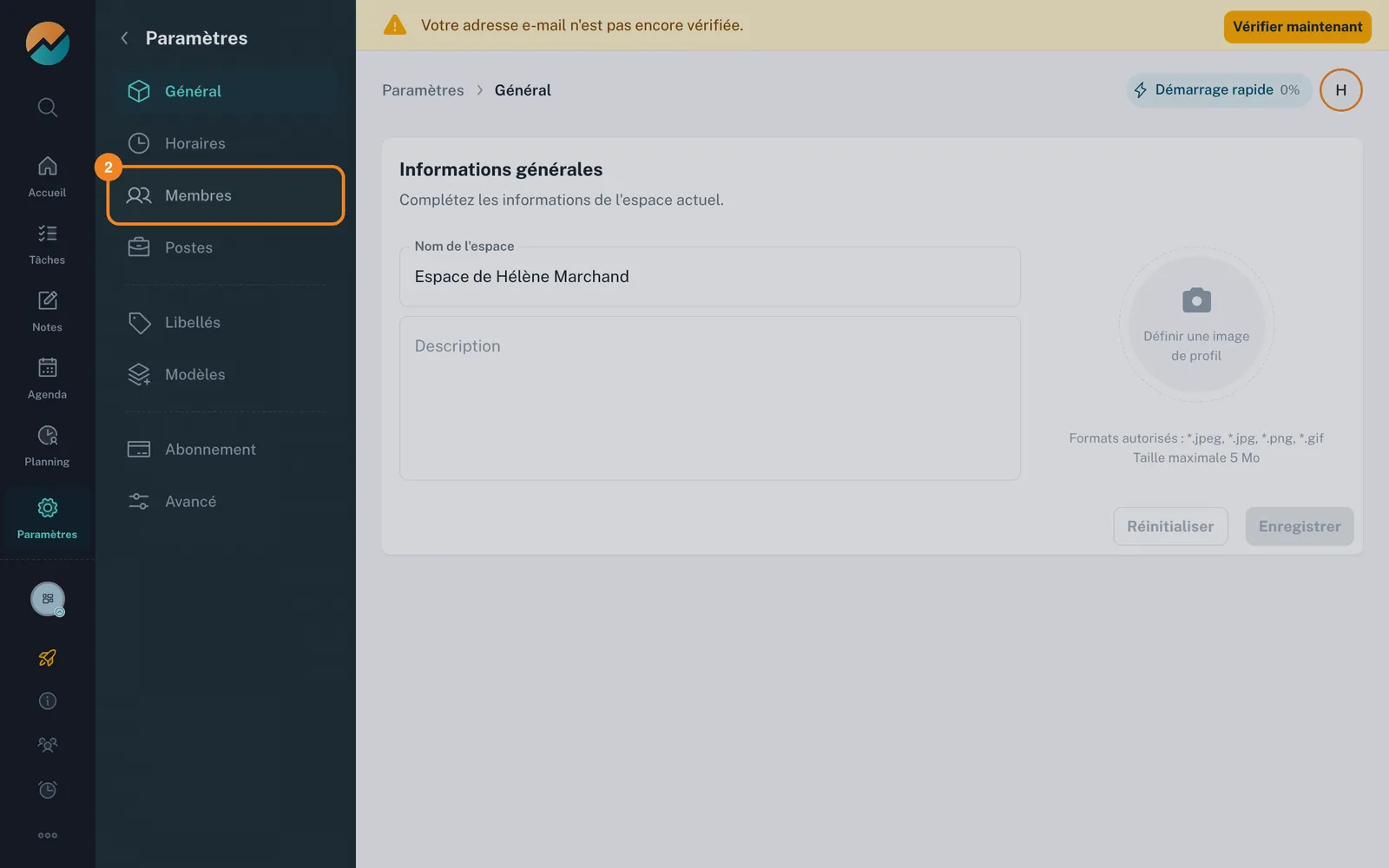Go to Accueil home page
The width and height of the screenshot is (1389, 868).
click(x=47, y=177)
